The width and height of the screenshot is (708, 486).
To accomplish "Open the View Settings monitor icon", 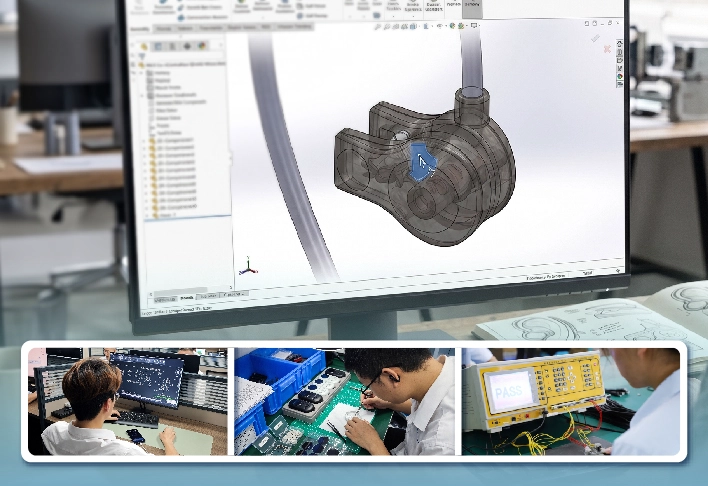I will point(474,26).
